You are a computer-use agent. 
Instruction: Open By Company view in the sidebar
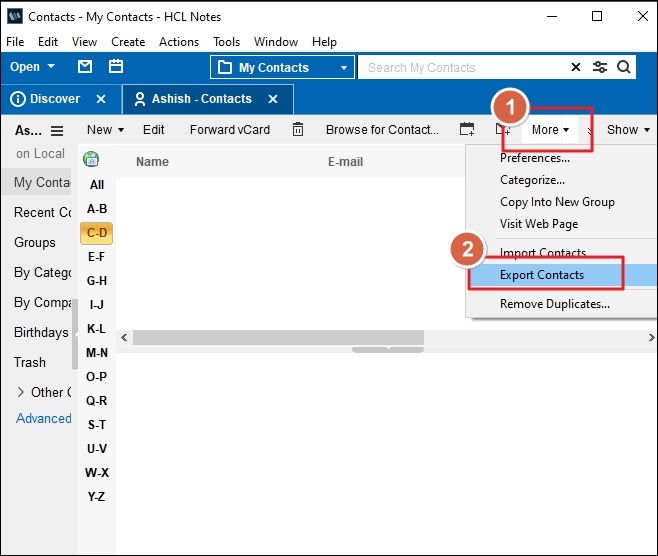42,303
